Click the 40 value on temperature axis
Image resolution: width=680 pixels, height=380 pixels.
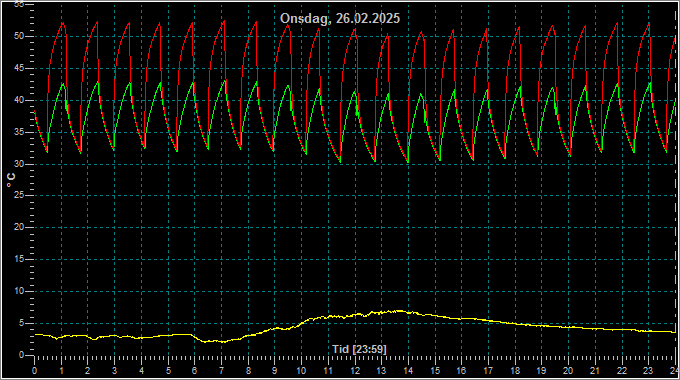click(x=19, y=100)
